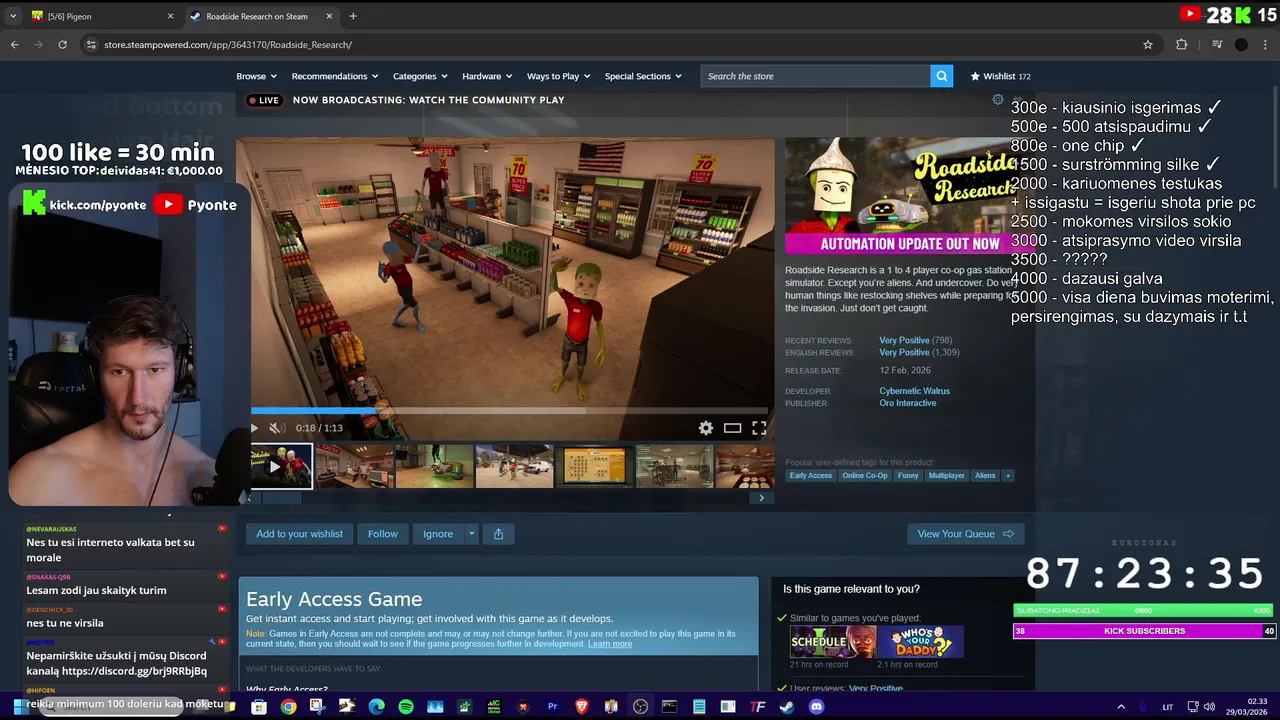Open the Oro Interactive publisher link
The width and height of the screenshot is (1280, 720).
click(908, 403)
